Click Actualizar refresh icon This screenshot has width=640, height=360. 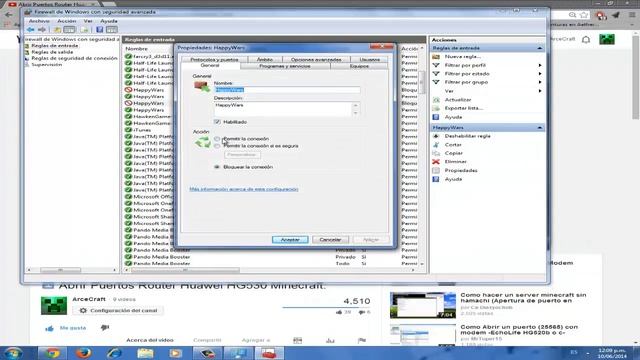pyautogui.click(x=436, y=100)
